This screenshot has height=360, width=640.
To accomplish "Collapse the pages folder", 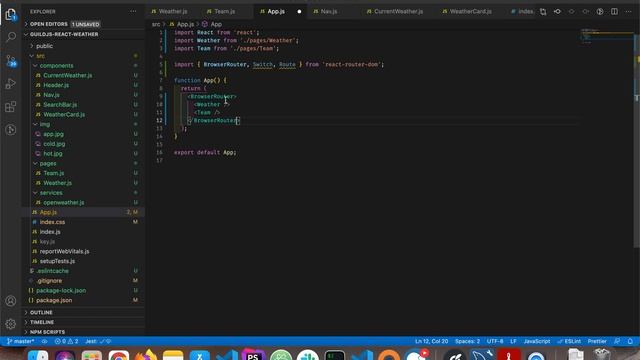I will tap(83, 163).
